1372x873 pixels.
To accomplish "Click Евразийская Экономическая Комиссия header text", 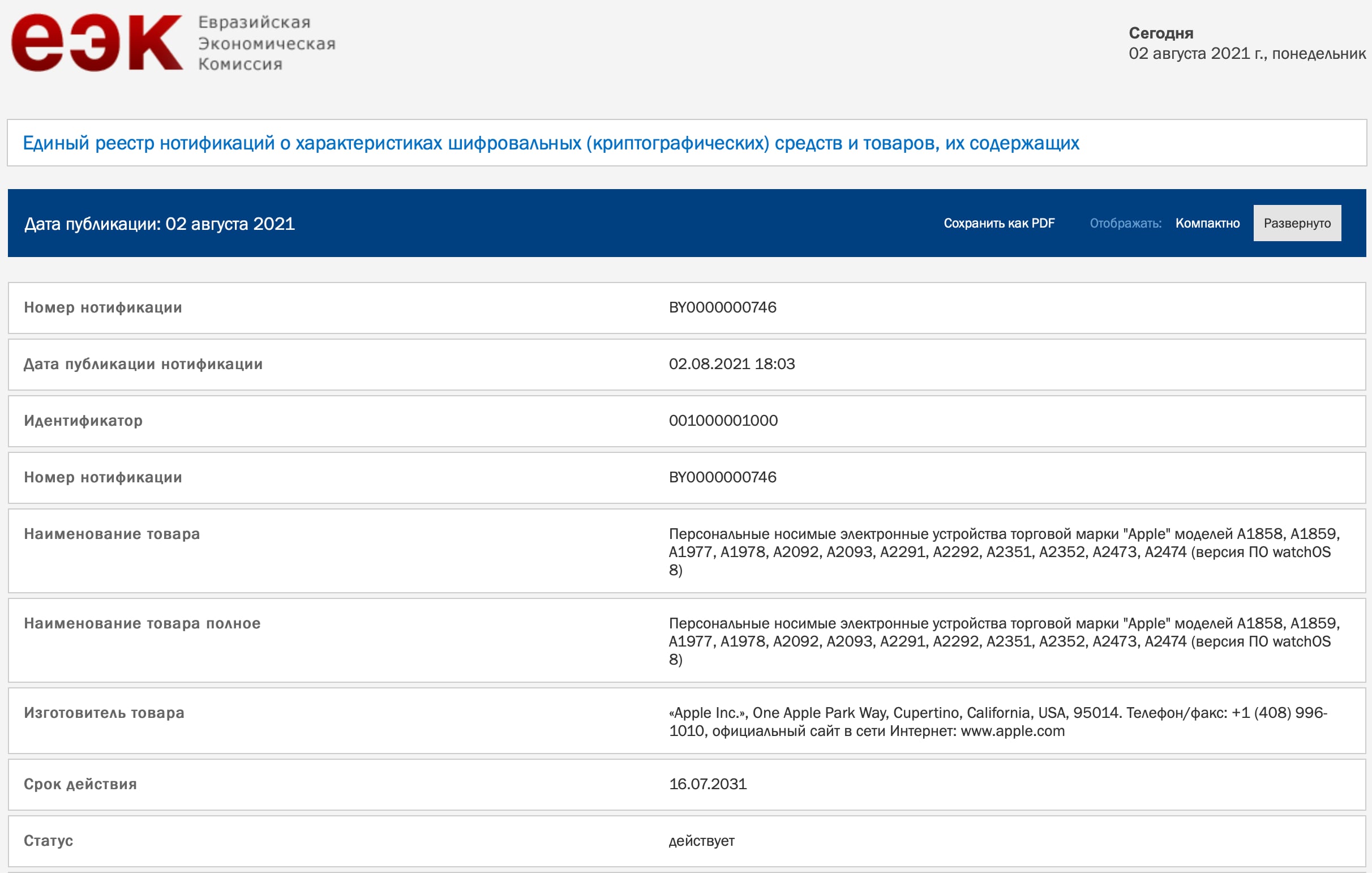I will point(266,43).
